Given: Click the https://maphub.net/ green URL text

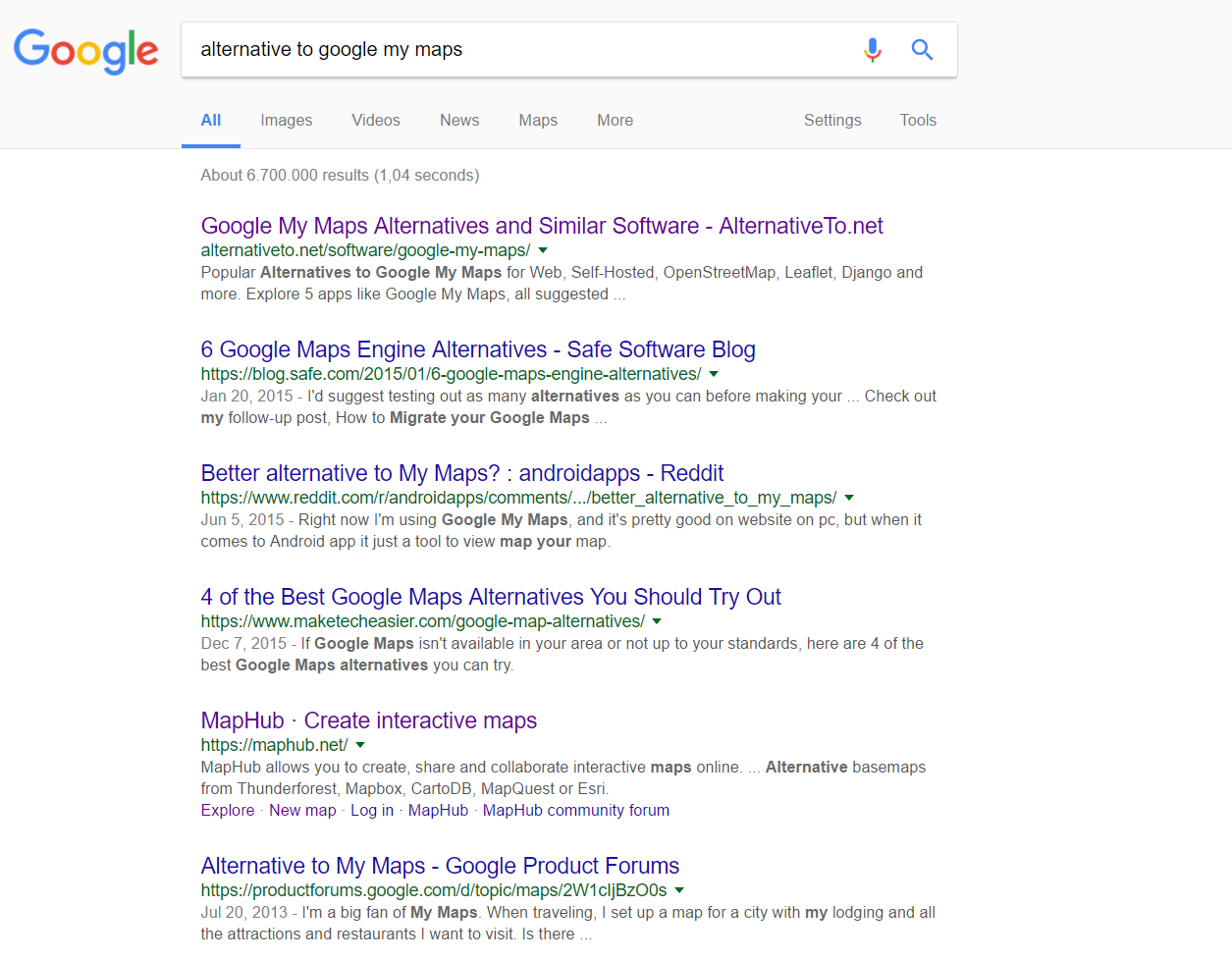Looking at the screenshot, I should (274, 745).
